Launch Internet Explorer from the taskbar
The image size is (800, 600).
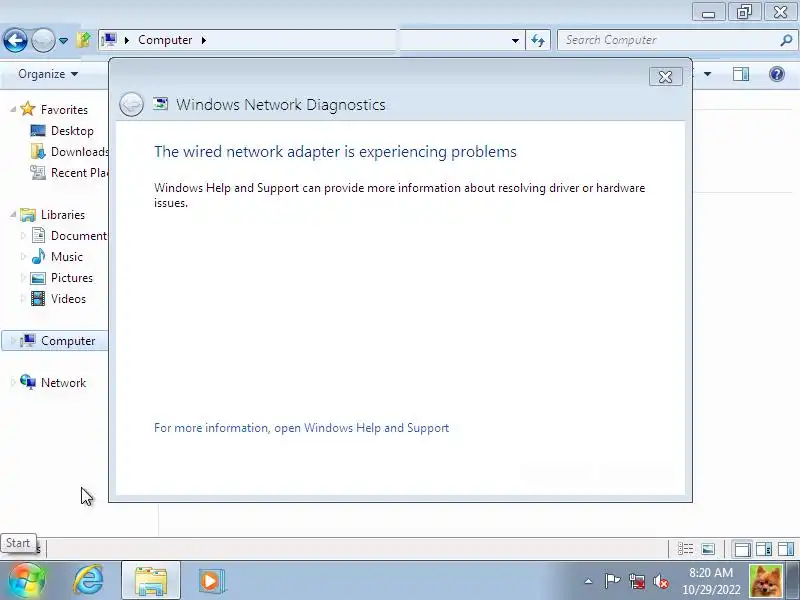coord(89,581)
